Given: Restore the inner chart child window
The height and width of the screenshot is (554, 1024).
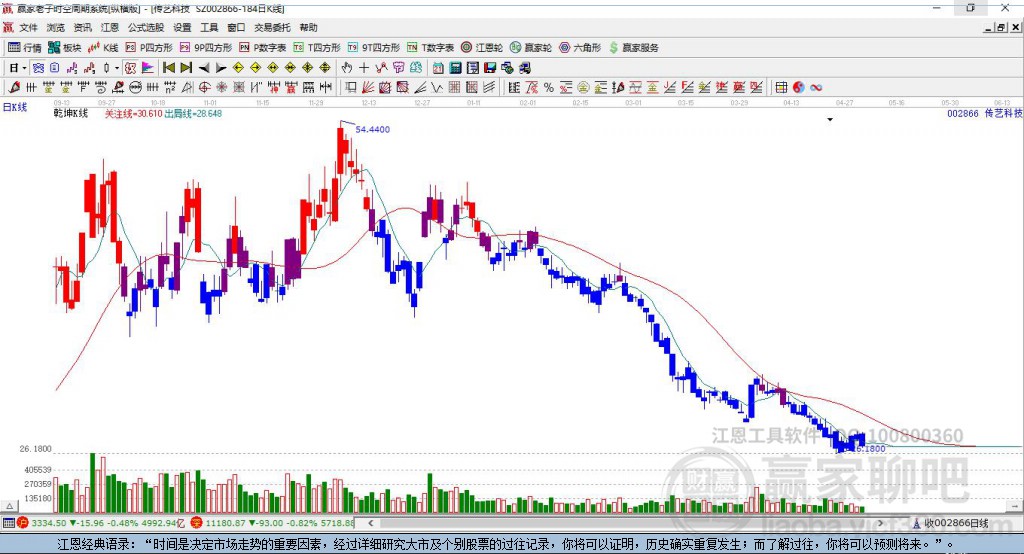Looking at the screenshot, I should pyautogui.click(x=1002, y=27).
